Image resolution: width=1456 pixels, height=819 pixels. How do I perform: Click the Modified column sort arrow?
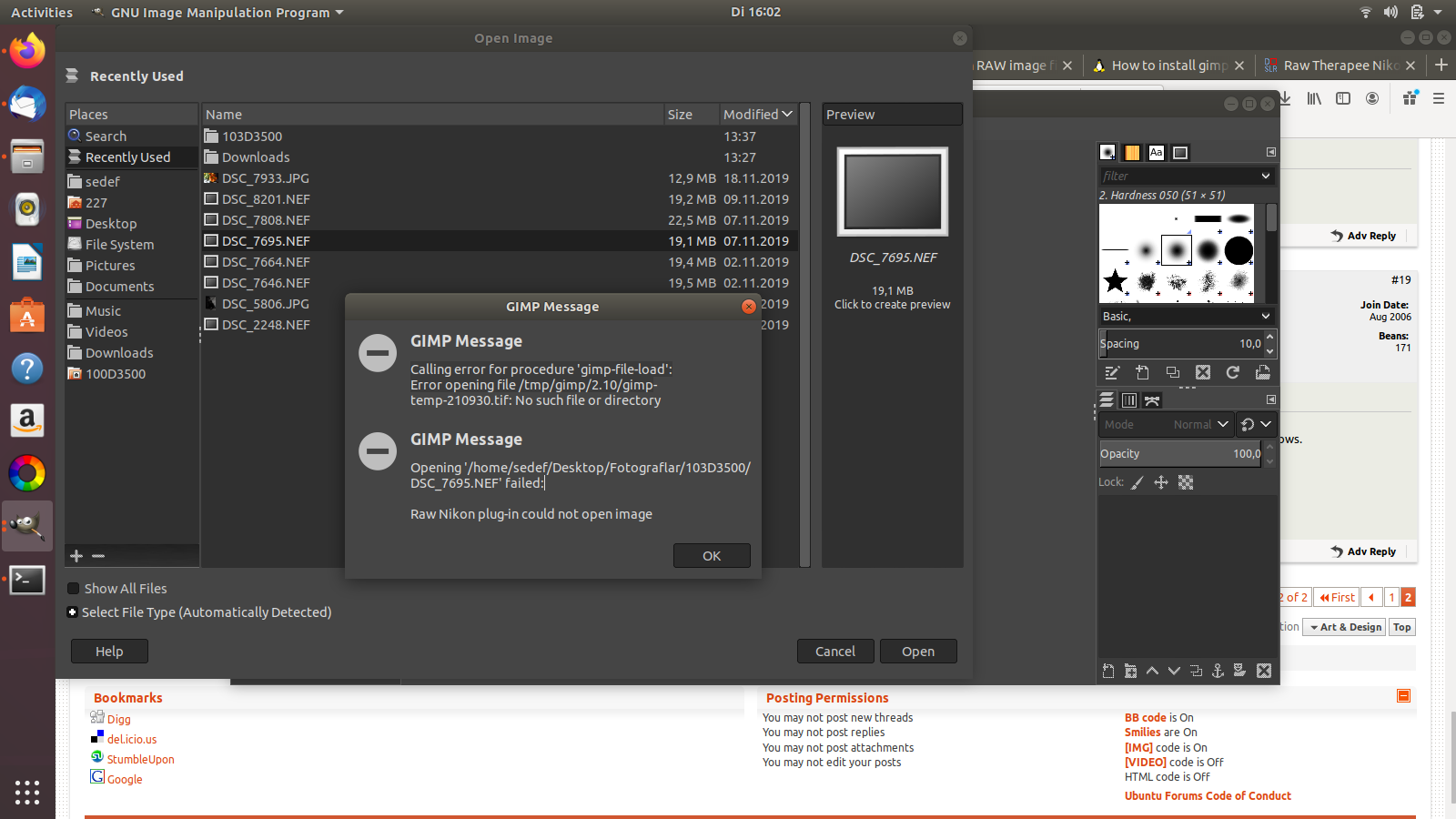[x=787, y=114]
